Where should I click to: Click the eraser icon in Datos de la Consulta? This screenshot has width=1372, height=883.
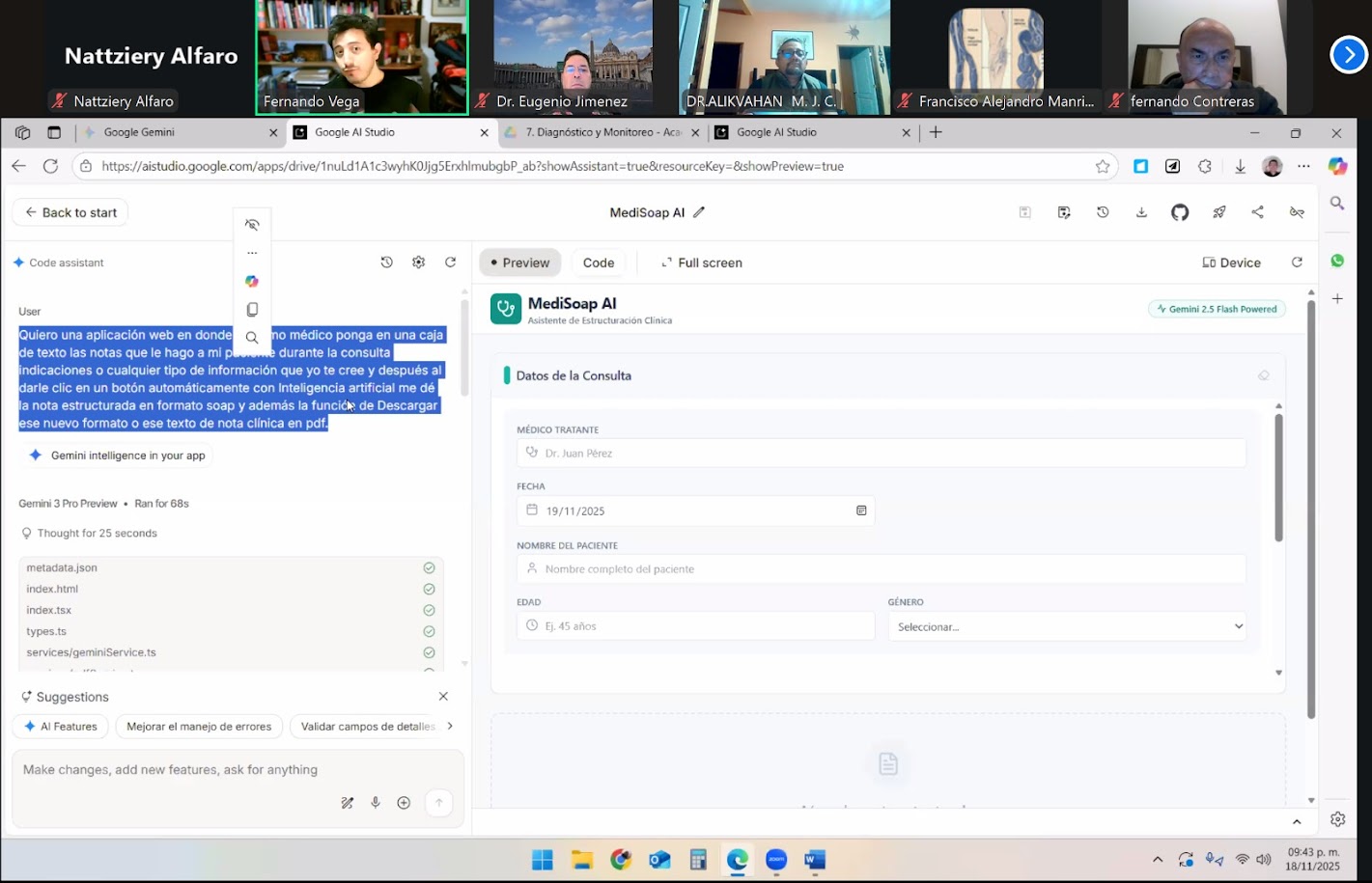coord(1263,375)
